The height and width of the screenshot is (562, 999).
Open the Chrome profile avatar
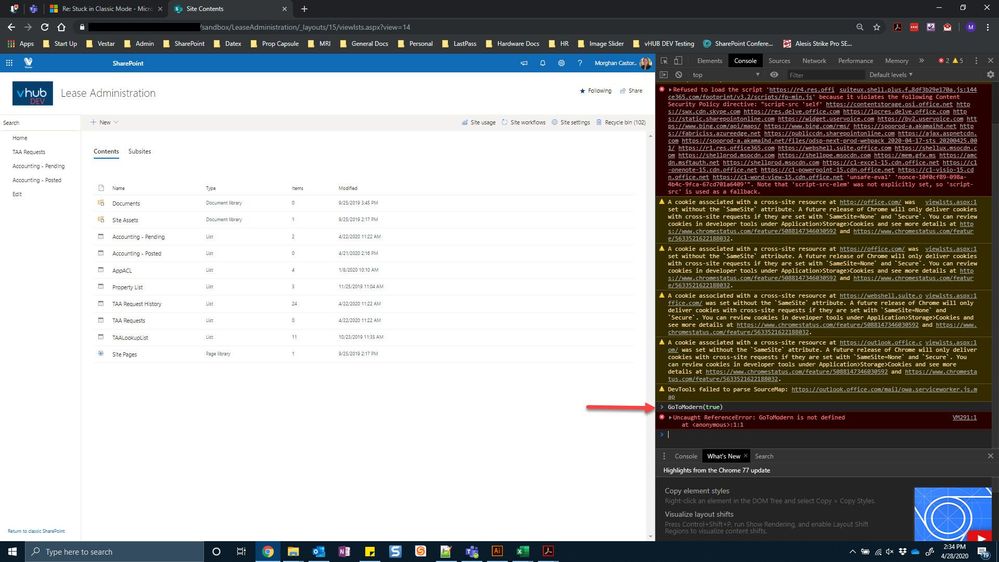coord(970,27)
